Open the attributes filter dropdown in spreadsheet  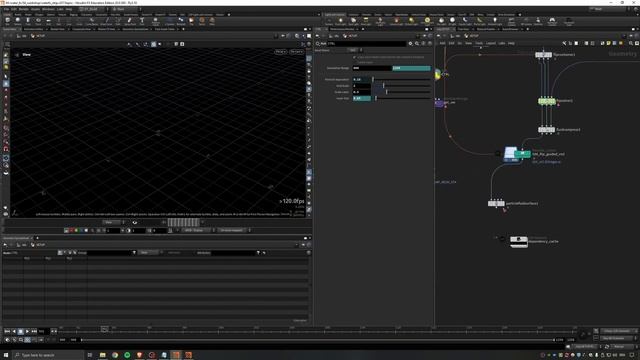pos(258,253)
